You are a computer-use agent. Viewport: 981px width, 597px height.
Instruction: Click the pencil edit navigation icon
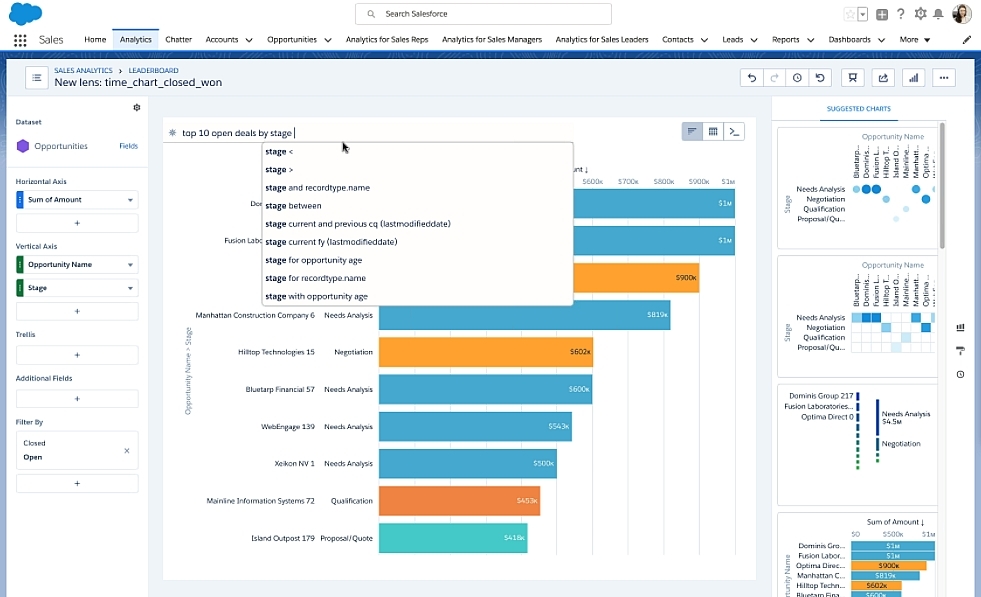tap(967, 39)
